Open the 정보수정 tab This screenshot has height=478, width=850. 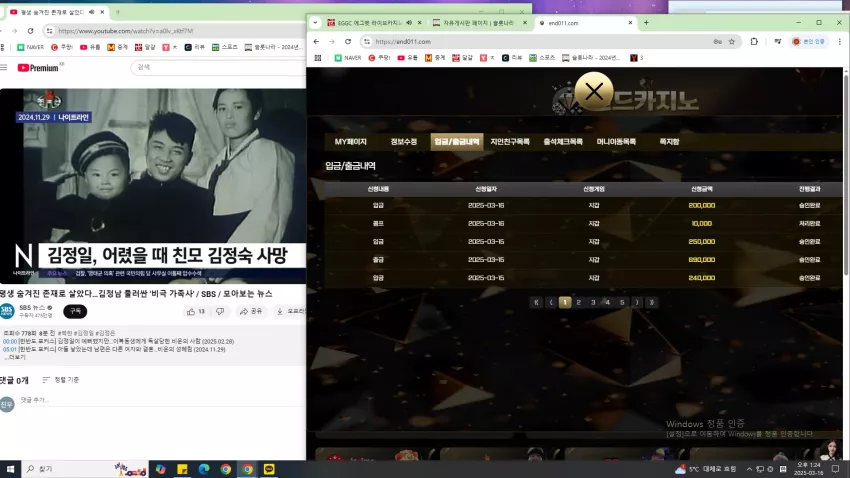(x=403, y=141)
